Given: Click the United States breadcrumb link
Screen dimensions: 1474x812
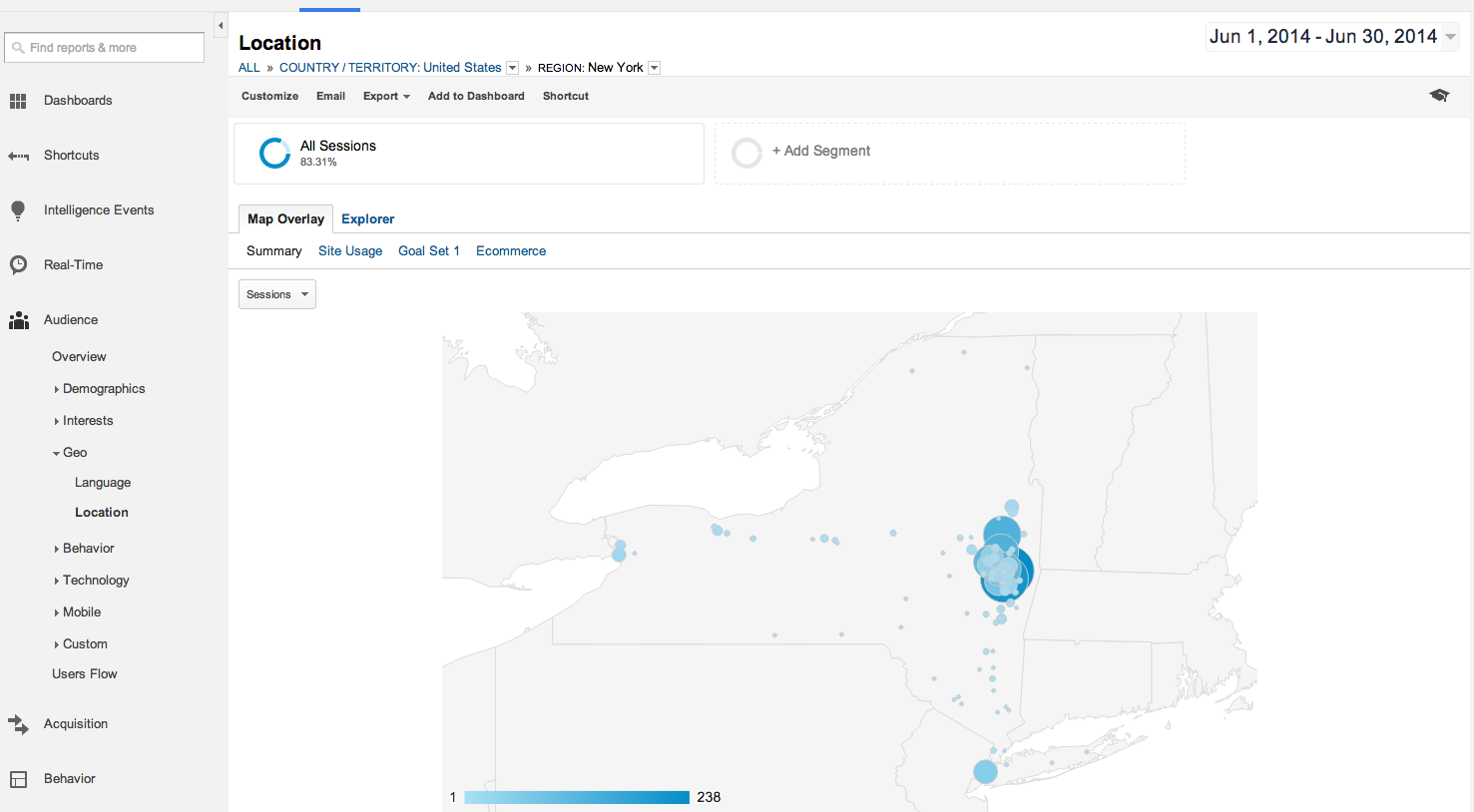Looking at the screenshot, I should pyautogui.click(x=461, y=68).
